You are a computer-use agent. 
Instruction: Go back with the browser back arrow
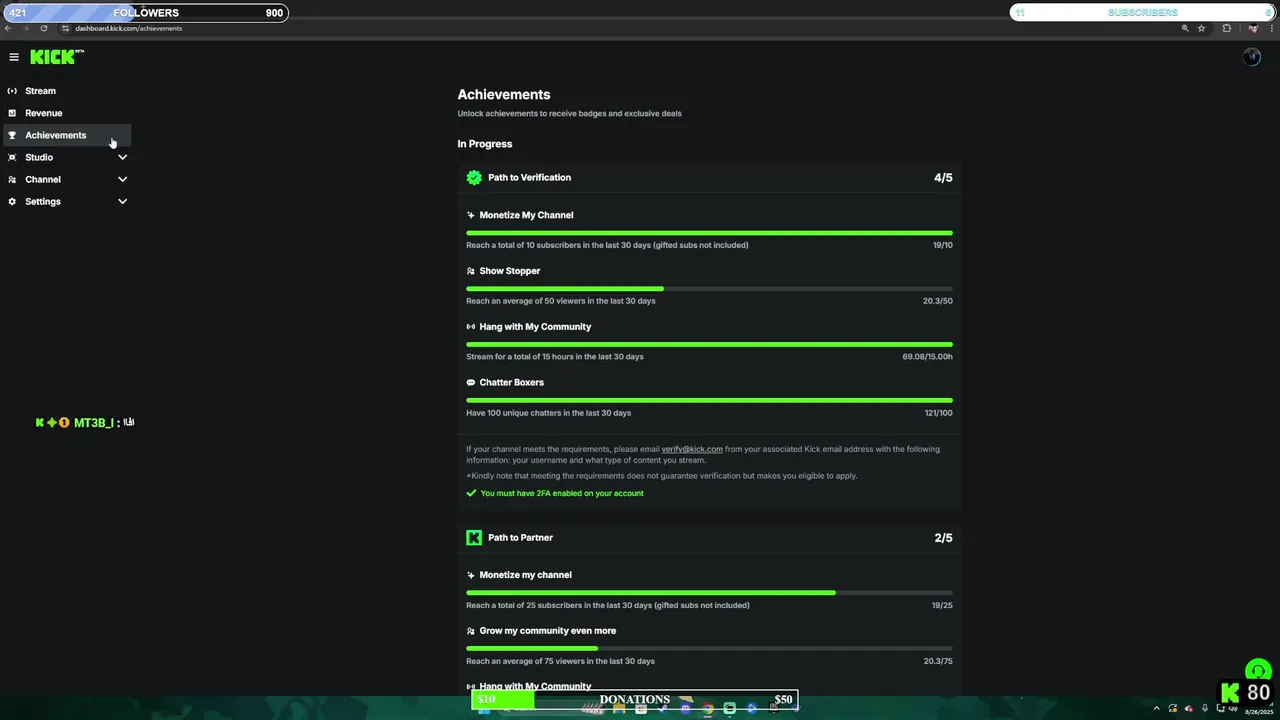coord(8,28)
